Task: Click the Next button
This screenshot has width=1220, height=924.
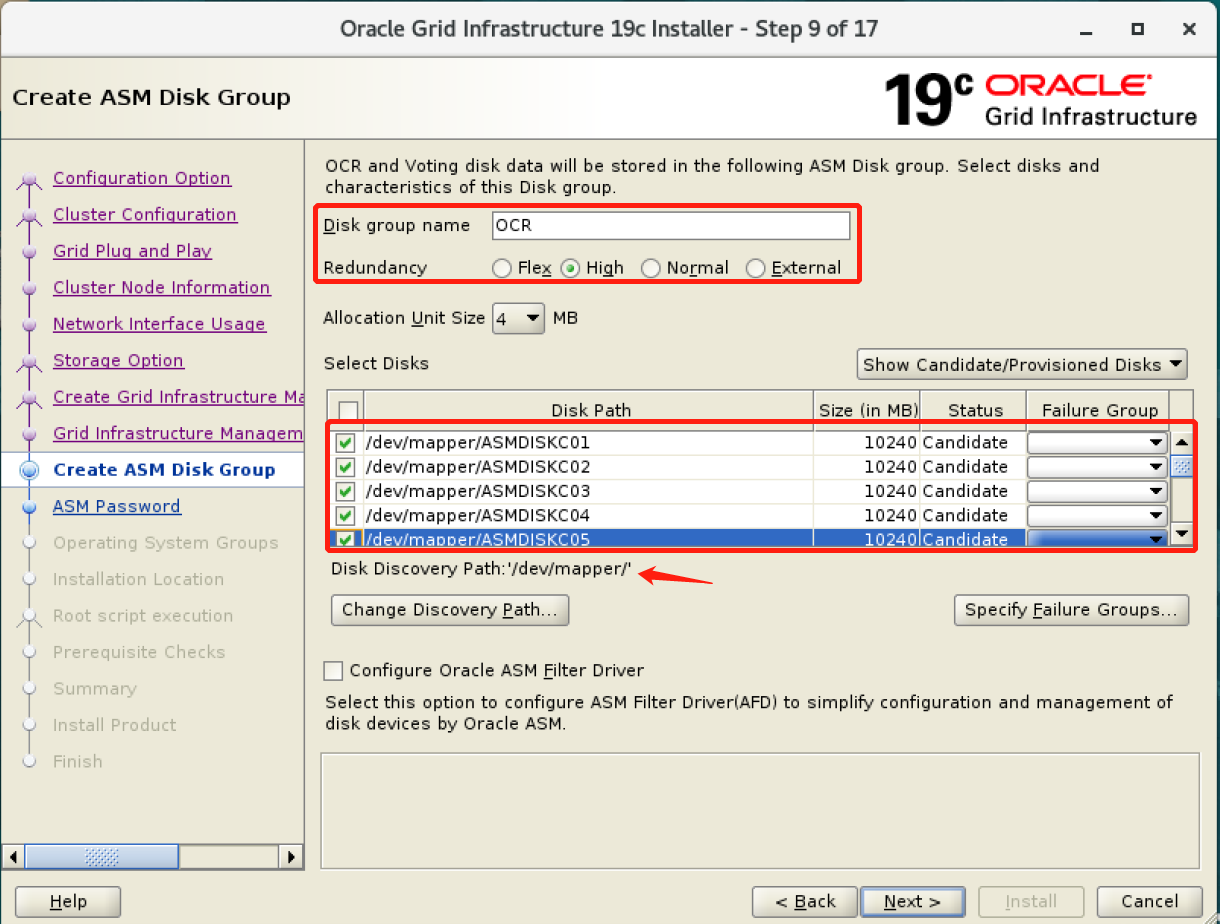Action: [x=912, y=902]
